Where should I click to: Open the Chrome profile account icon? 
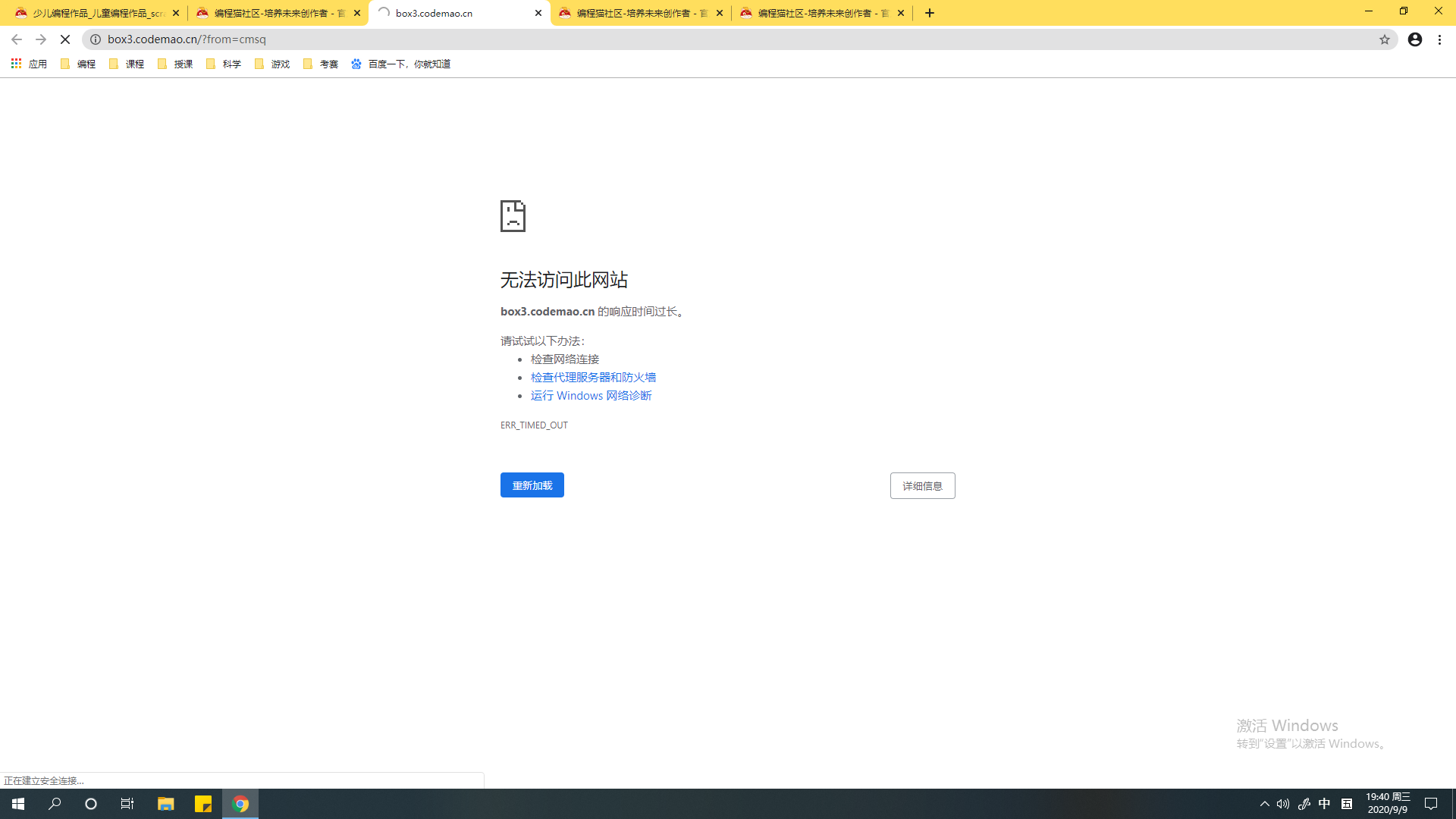coord(1415,39)
